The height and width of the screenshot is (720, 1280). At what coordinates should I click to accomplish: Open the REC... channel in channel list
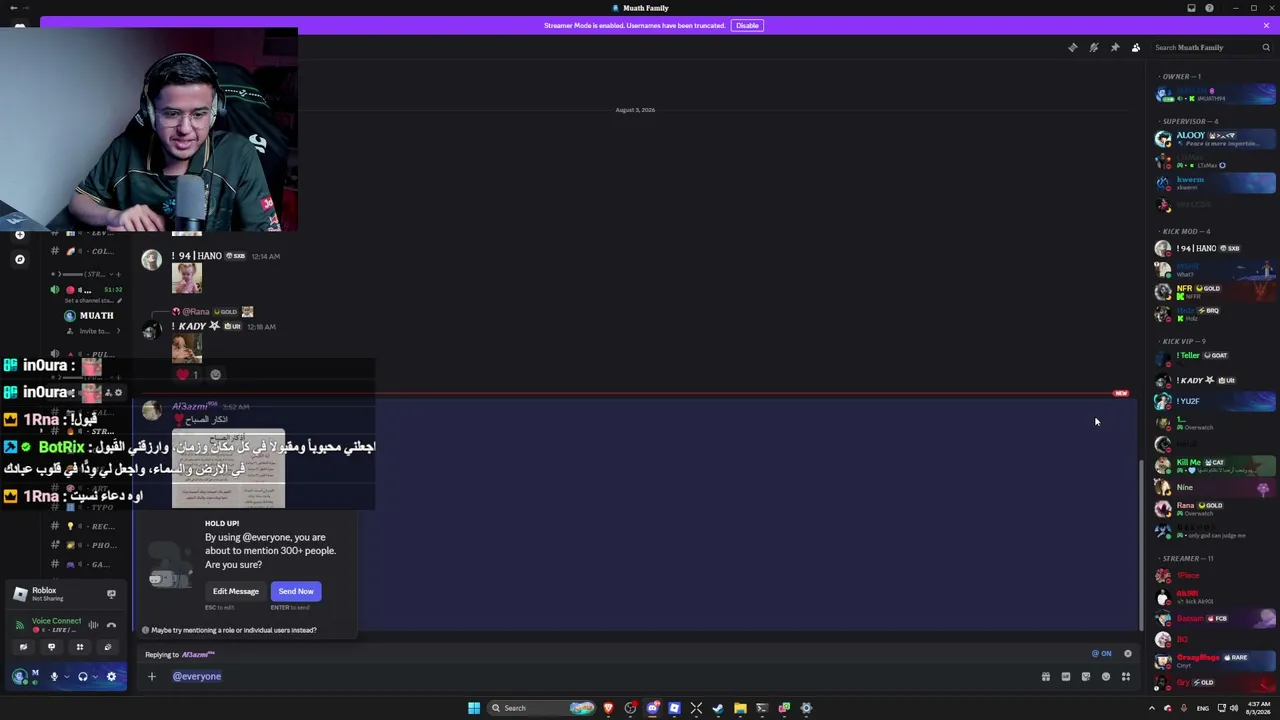(88, 526)
